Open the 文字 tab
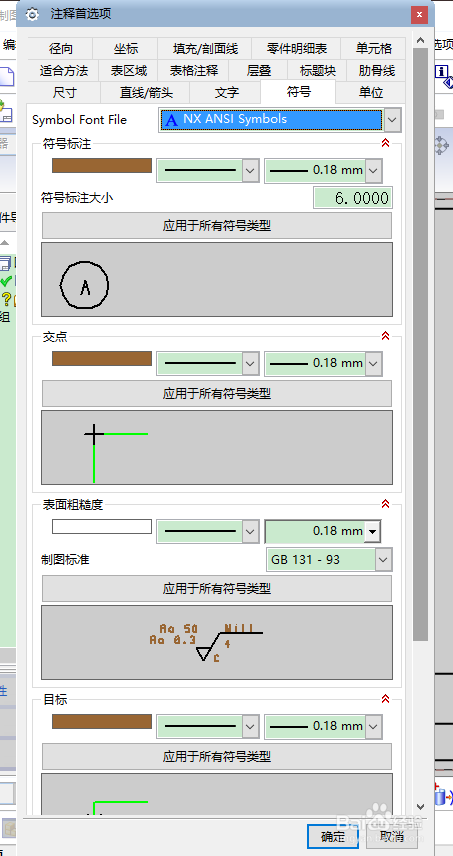453x856 pixels. [226, 92]
